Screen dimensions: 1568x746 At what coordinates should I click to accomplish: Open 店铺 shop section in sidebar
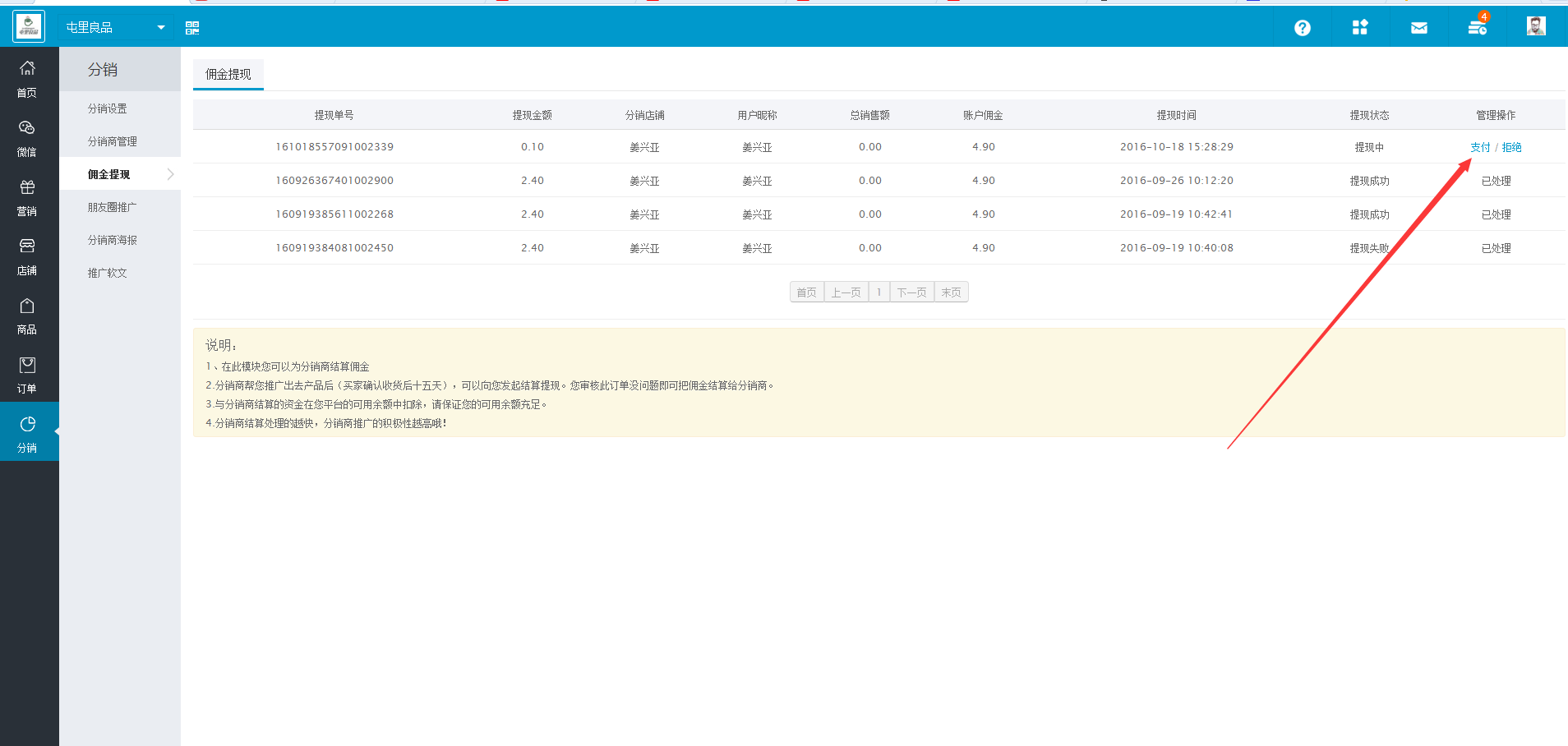click(27, 256)
